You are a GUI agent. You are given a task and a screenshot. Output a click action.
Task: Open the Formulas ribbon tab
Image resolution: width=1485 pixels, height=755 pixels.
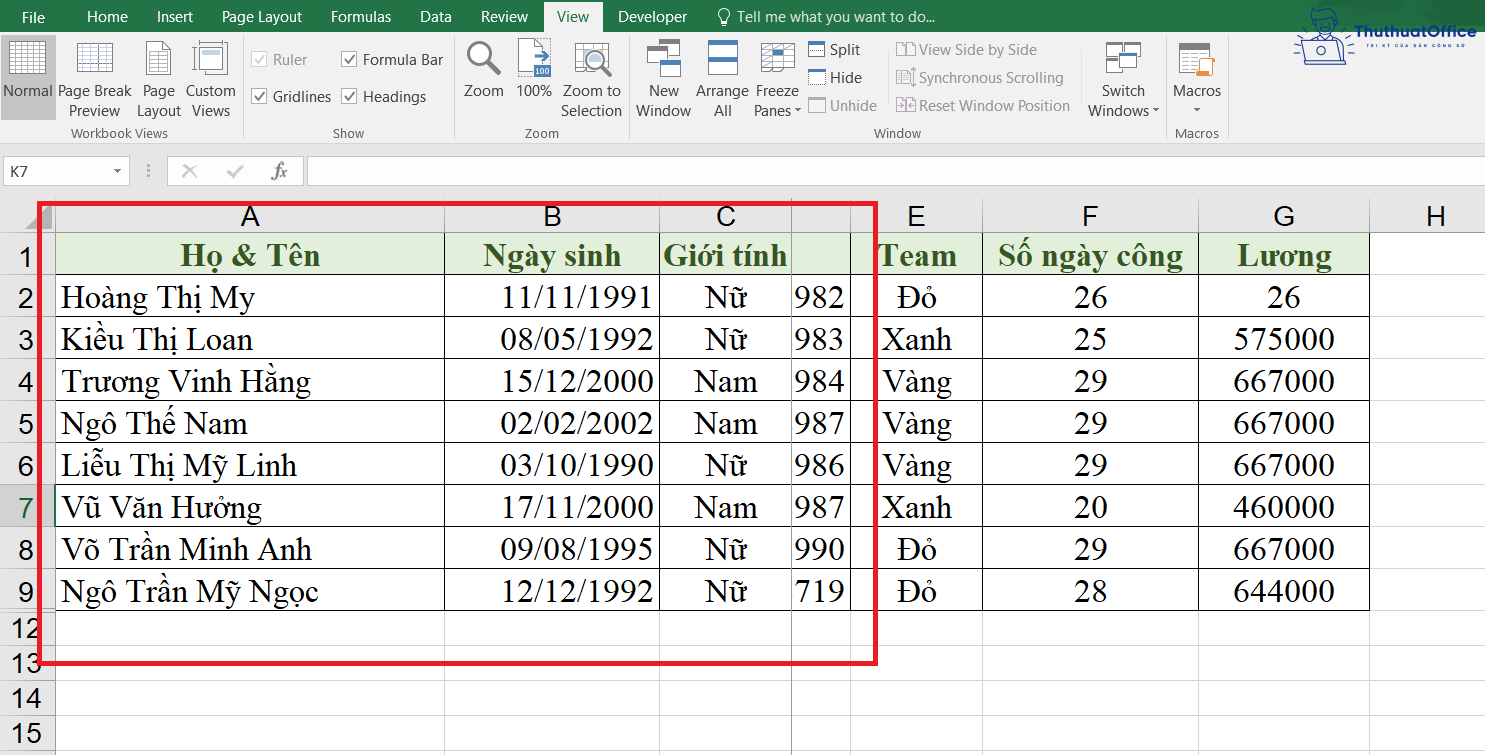tap(360, 16)
